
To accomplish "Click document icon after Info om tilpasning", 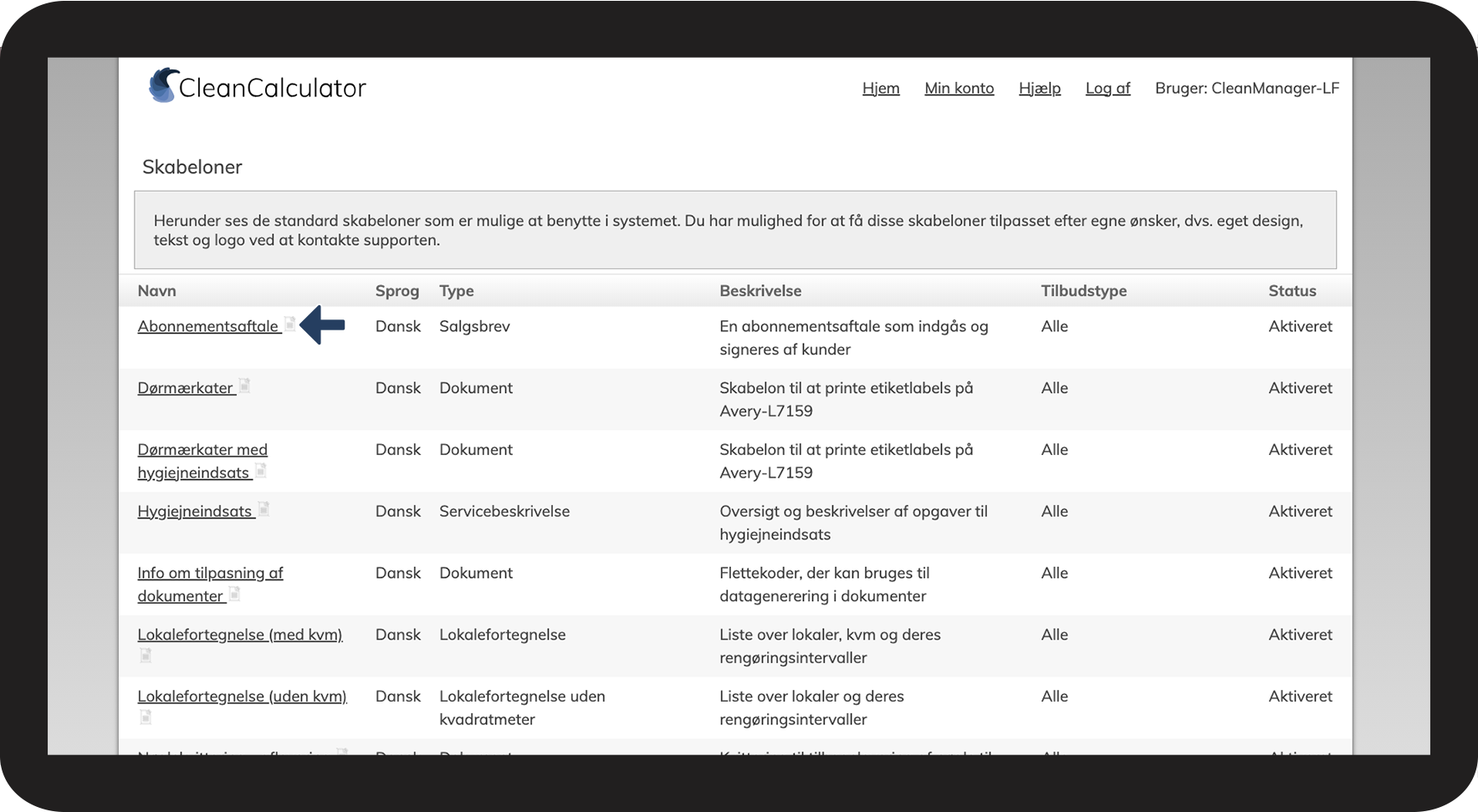I will point(235,594).
